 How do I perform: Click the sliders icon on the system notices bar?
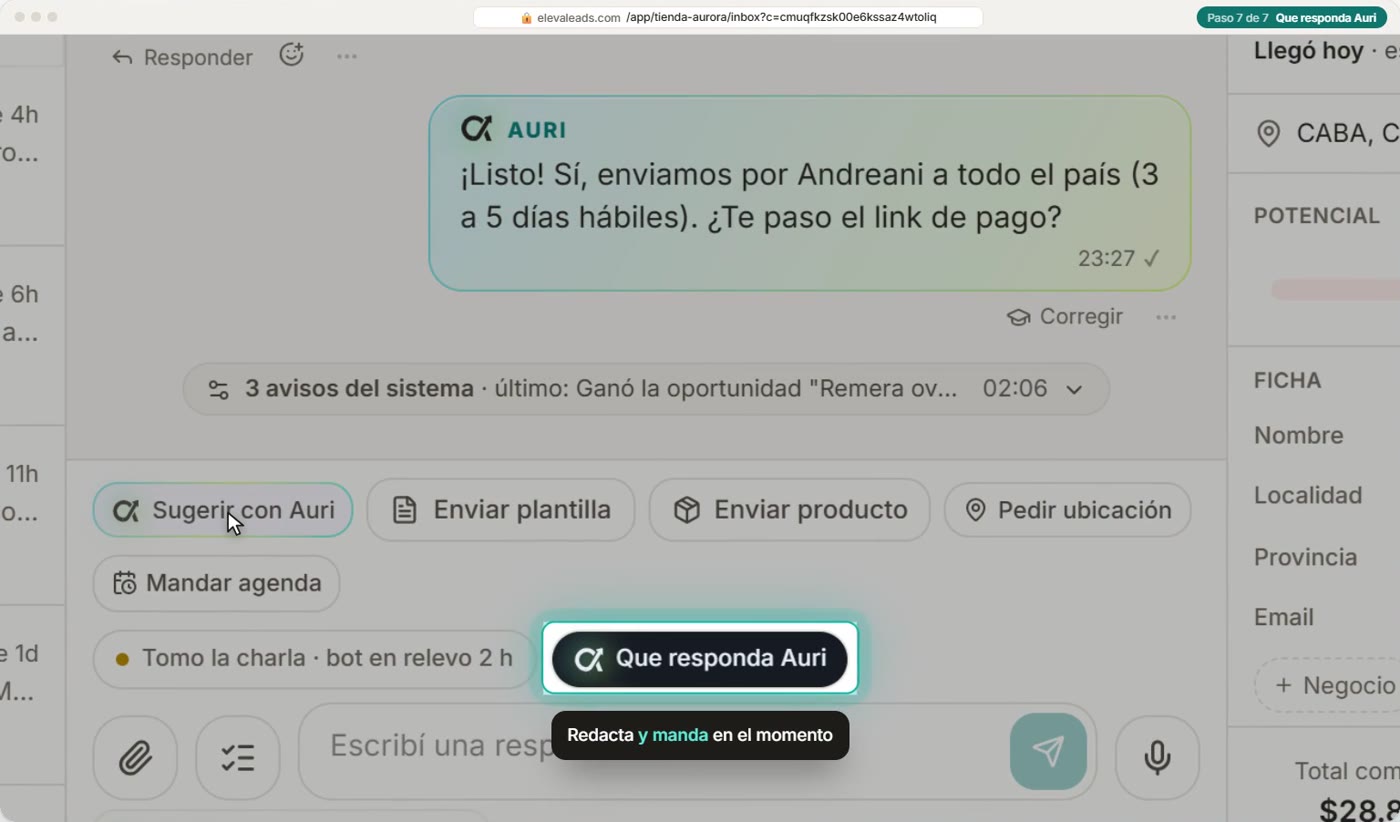pyautogui.click(x=218, y=389)
